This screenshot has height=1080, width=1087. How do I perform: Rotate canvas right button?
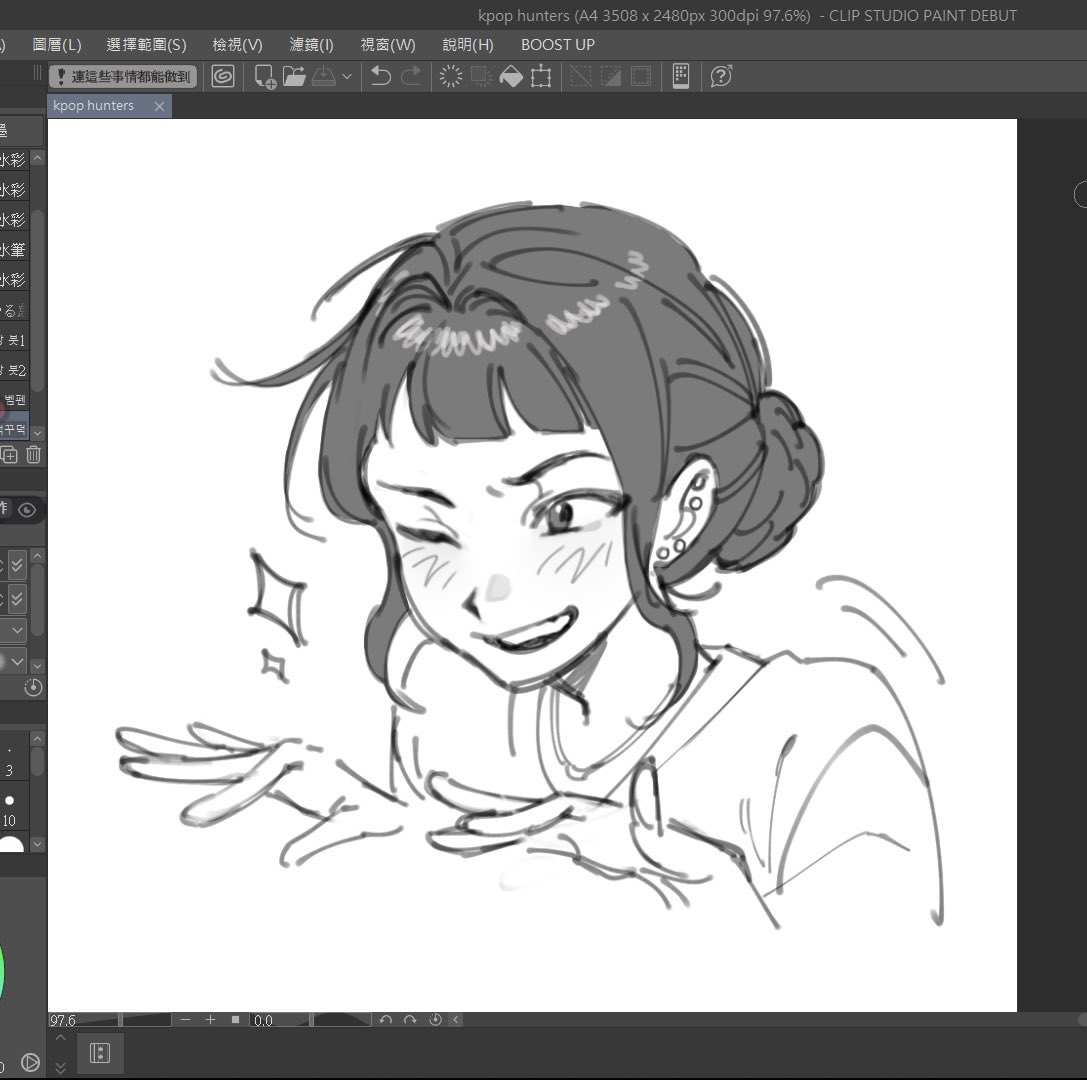410,1020
